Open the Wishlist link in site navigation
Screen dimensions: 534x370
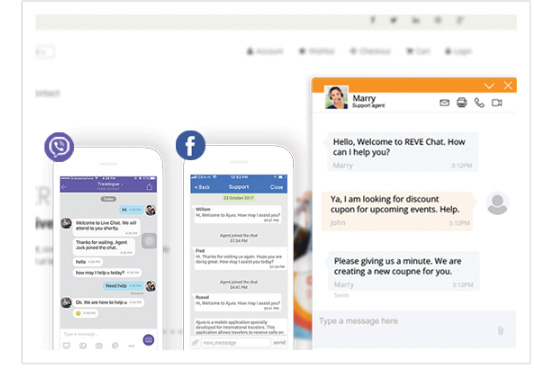click(316, 51)
